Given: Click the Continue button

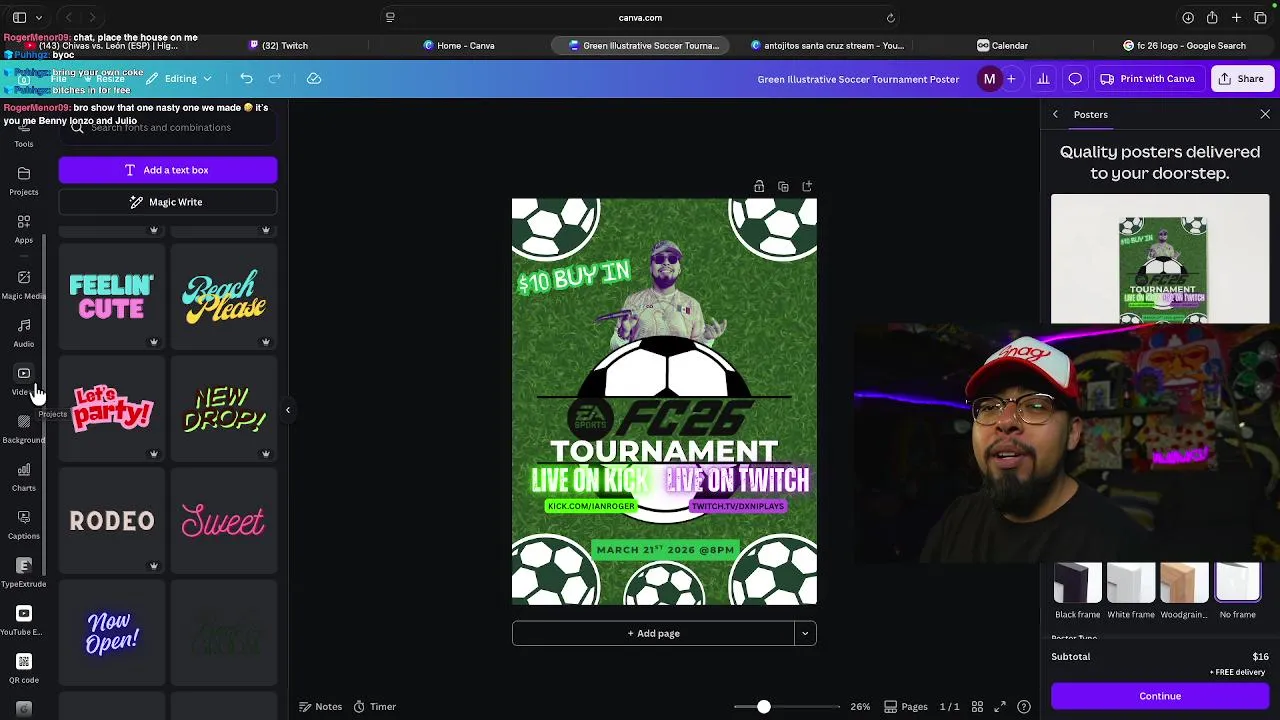Looking at the screenshot, I should point(1160,696).
